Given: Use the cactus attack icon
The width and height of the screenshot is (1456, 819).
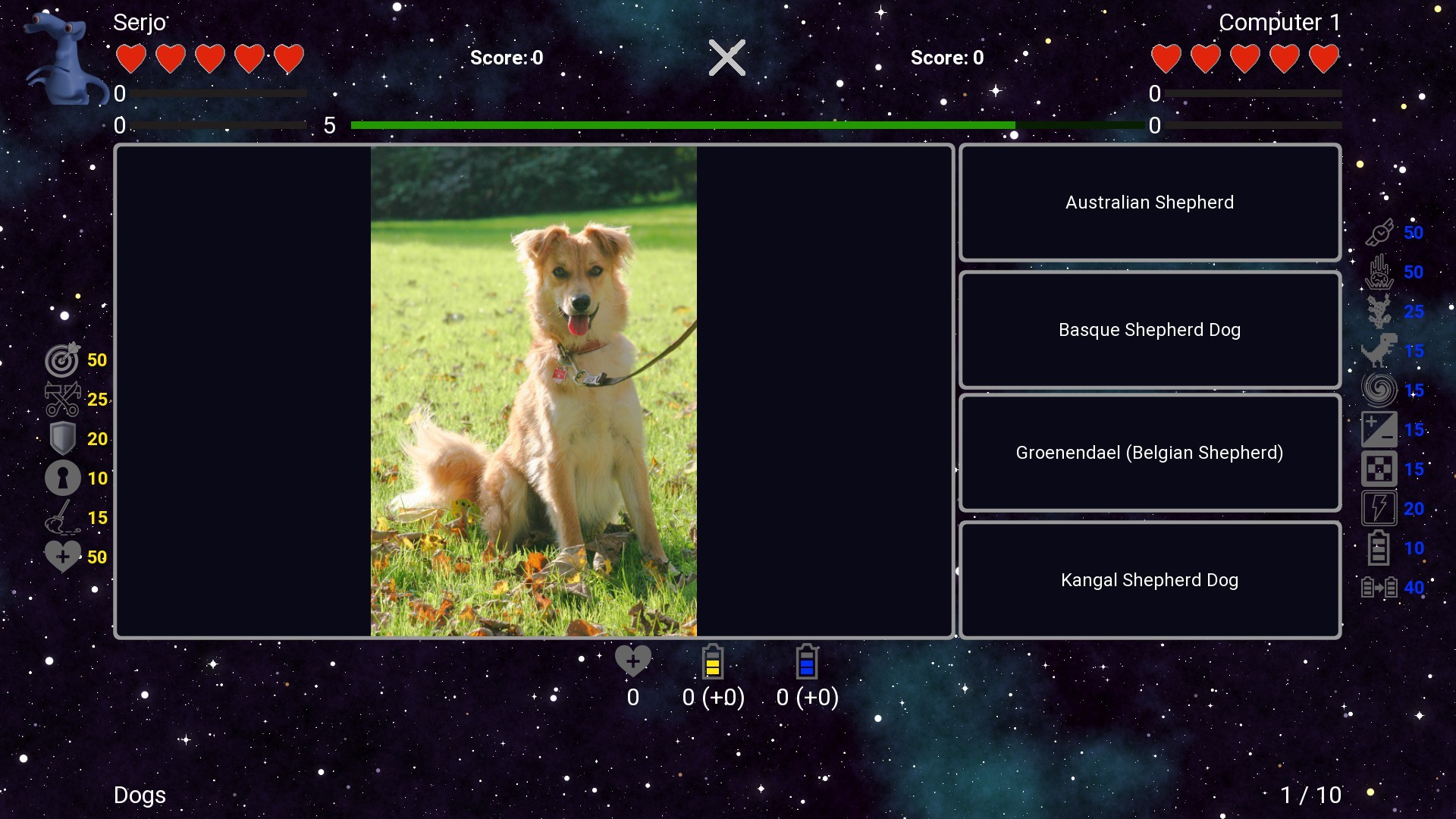Looking at the screenshot, I should point(1379,312).
